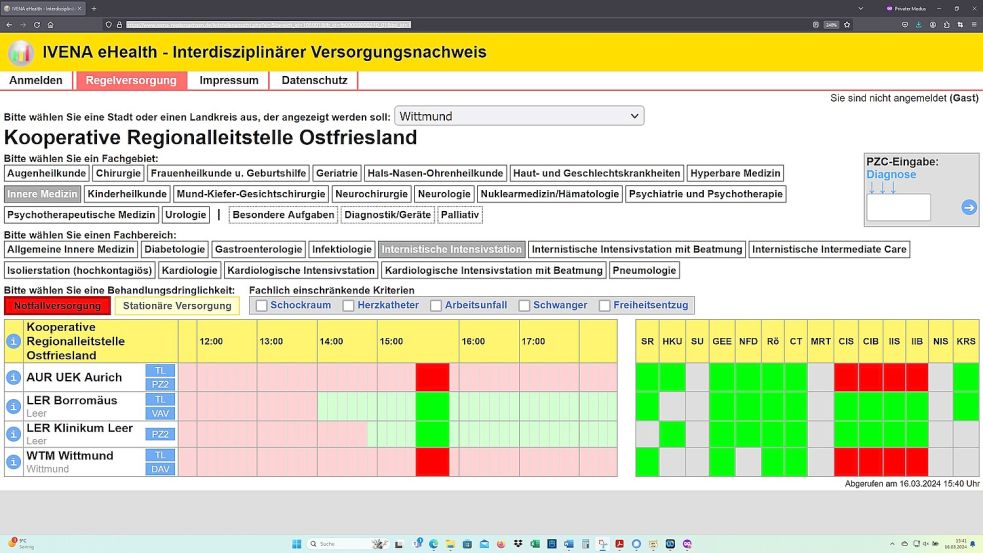The width and height of the screenshot is (983, 553).
Task: Select Diagnostik/Geräte category
Action: pos(387,214)
